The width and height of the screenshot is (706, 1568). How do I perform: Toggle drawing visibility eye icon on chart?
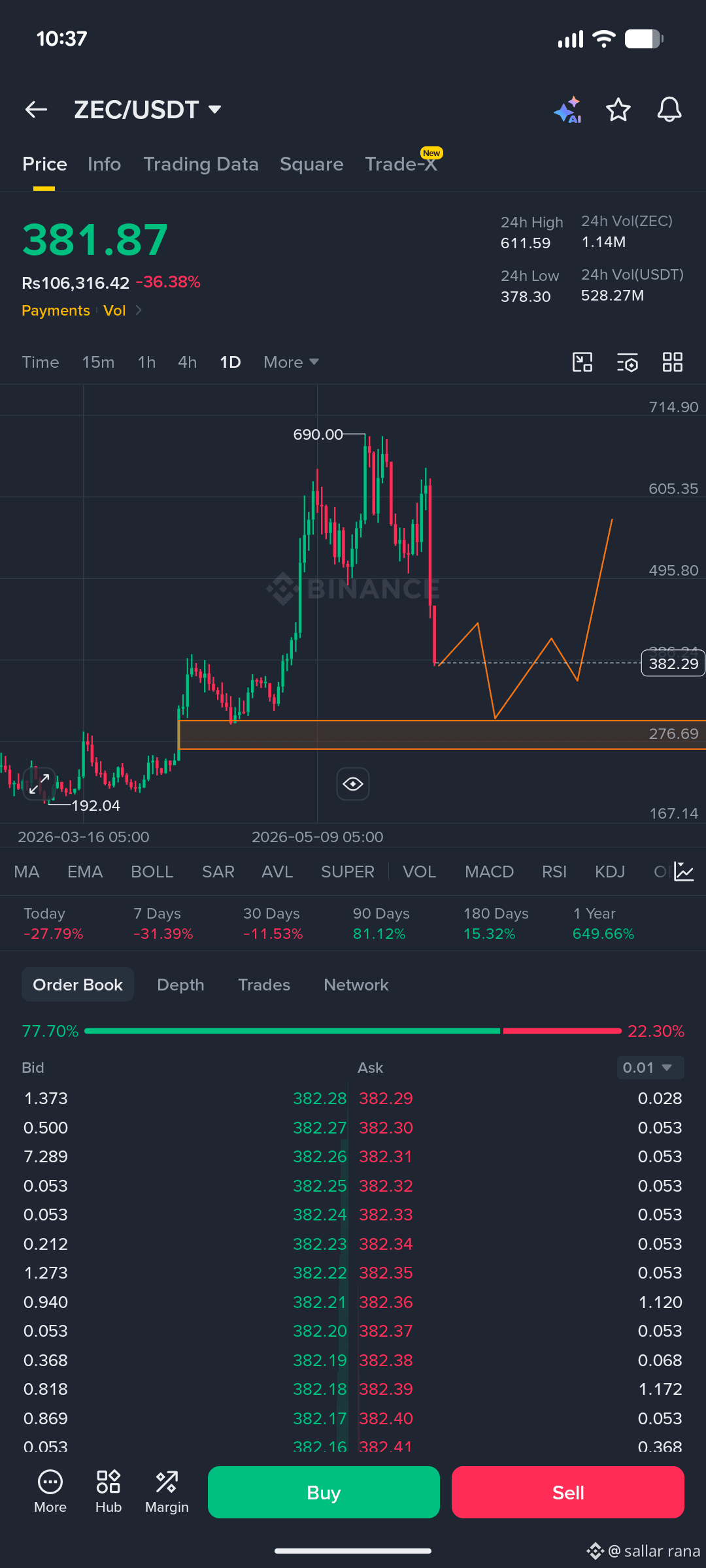(x=353, y=784)
